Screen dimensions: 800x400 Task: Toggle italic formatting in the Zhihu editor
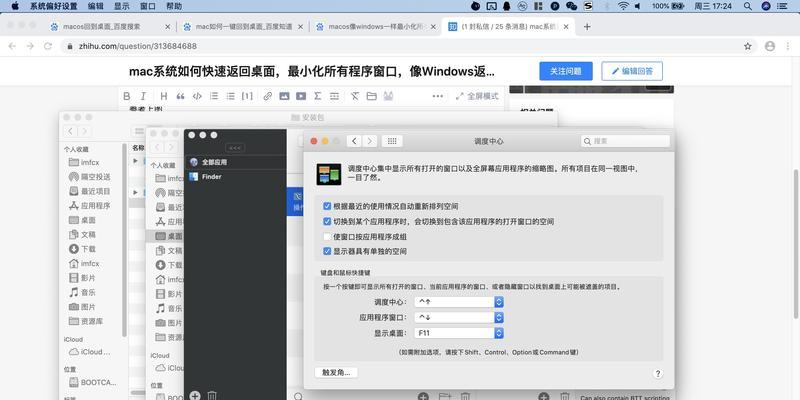143,96
